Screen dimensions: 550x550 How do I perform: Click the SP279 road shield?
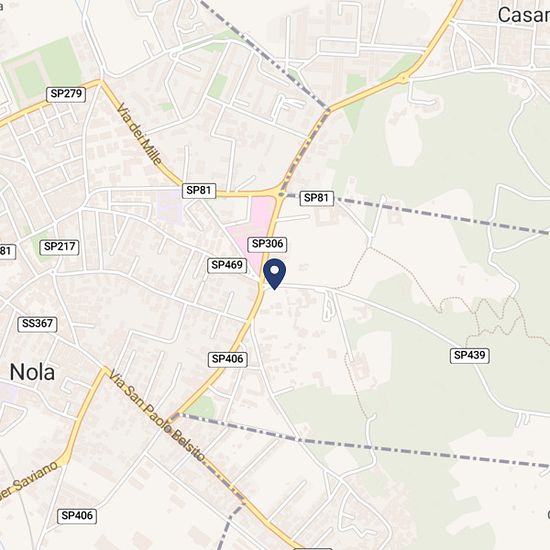(x=66, y=94)
